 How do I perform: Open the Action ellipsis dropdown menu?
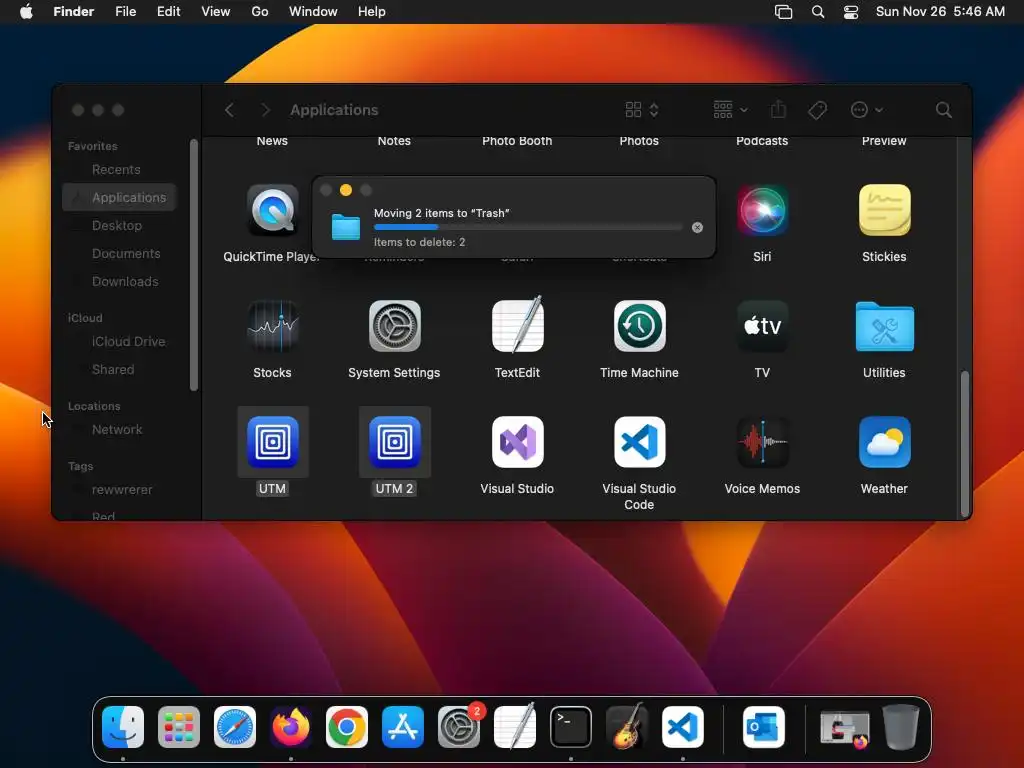coord(867,110)
